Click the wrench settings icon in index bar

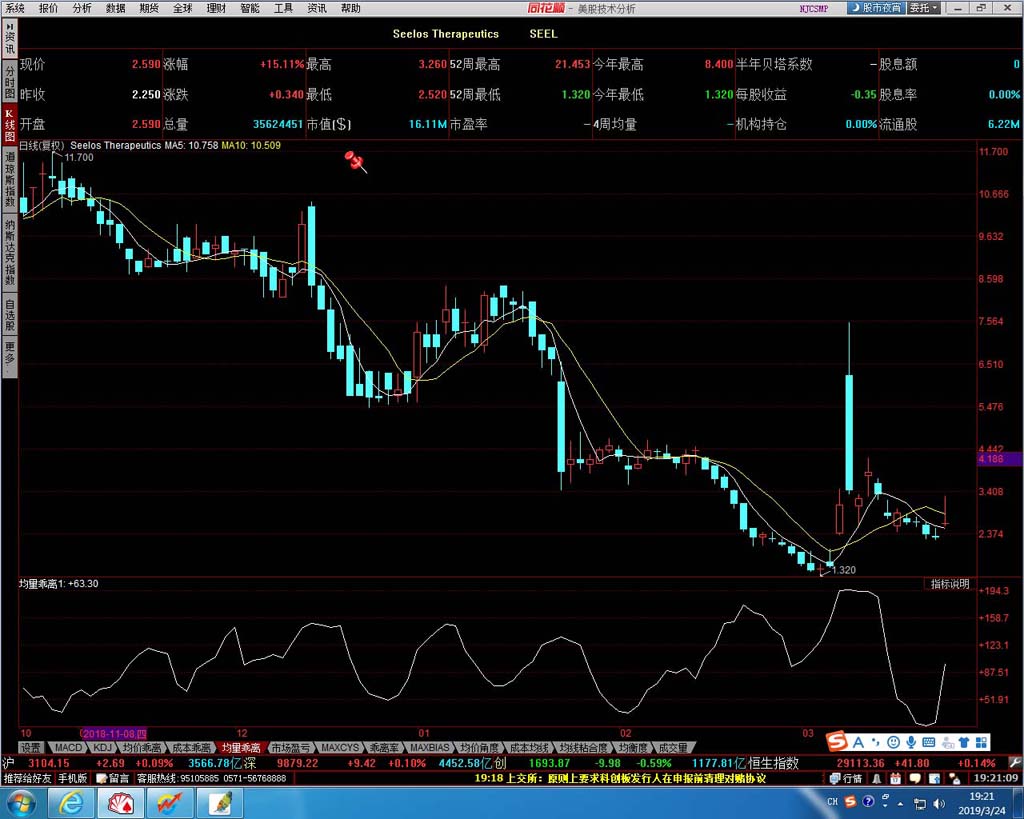1014,763
